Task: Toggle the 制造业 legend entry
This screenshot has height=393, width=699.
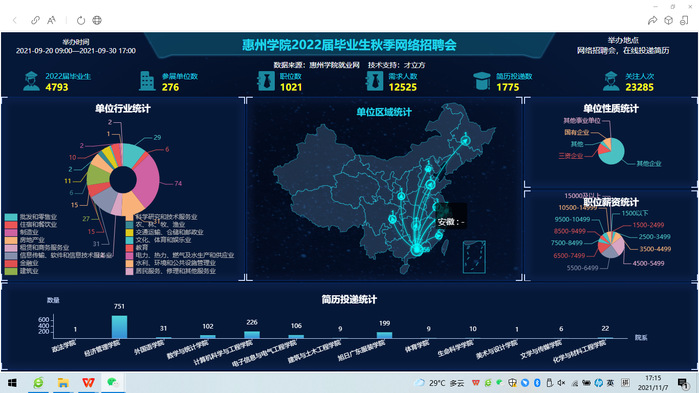Action: tap(22, 232)
